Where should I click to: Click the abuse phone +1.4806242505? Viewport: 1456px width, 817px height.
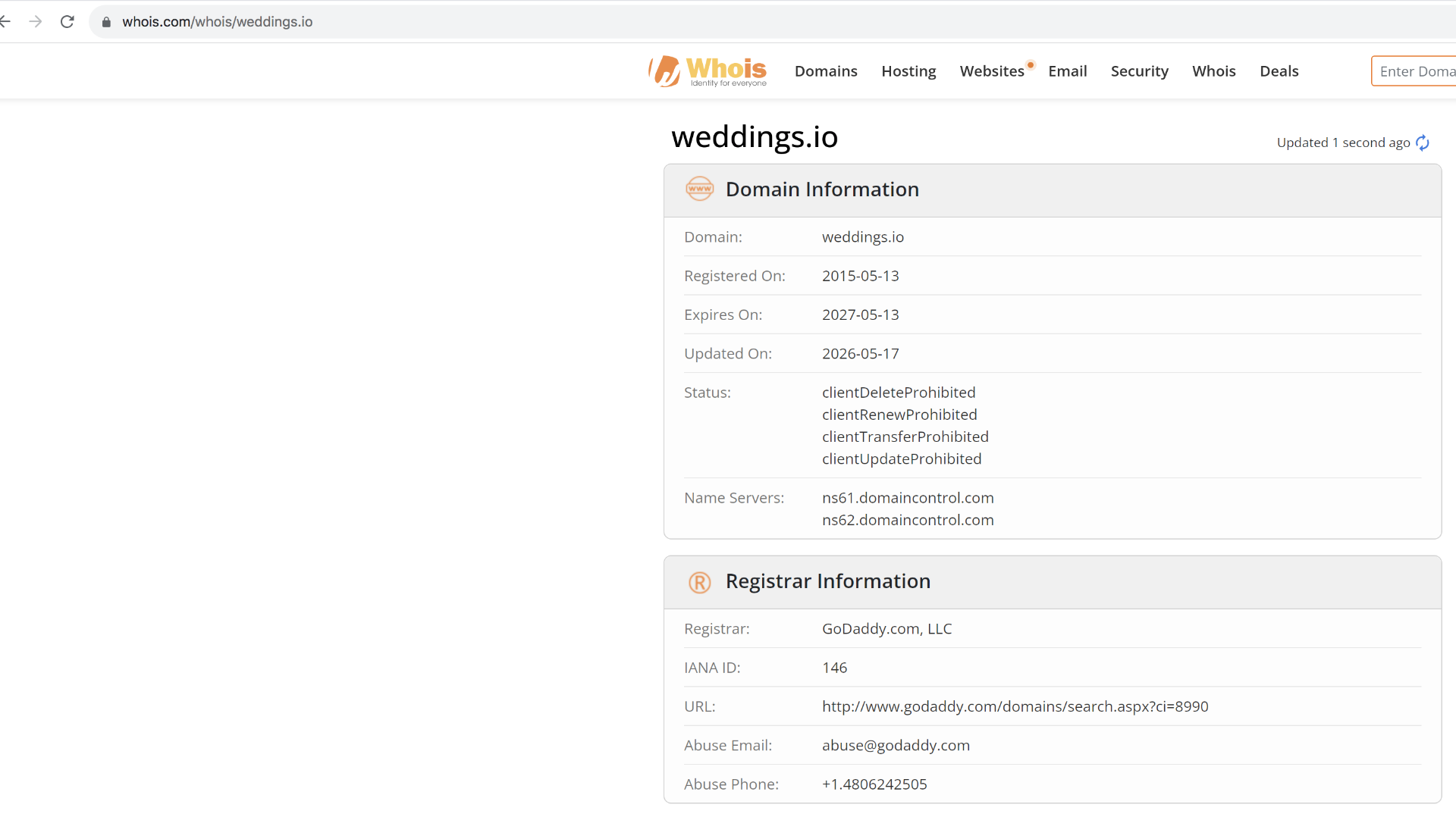pos(874,784)
